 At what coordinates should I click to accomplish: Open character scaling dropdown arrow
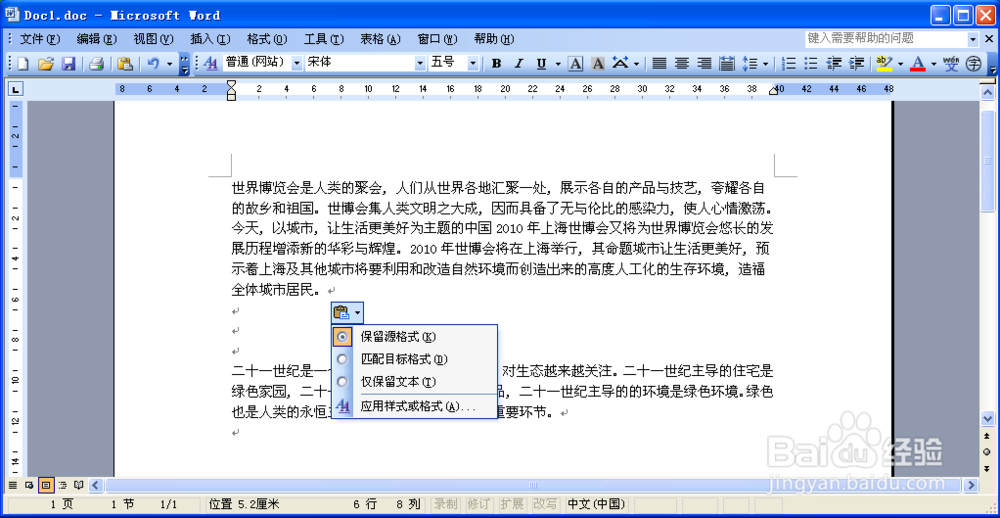point(636,63)
